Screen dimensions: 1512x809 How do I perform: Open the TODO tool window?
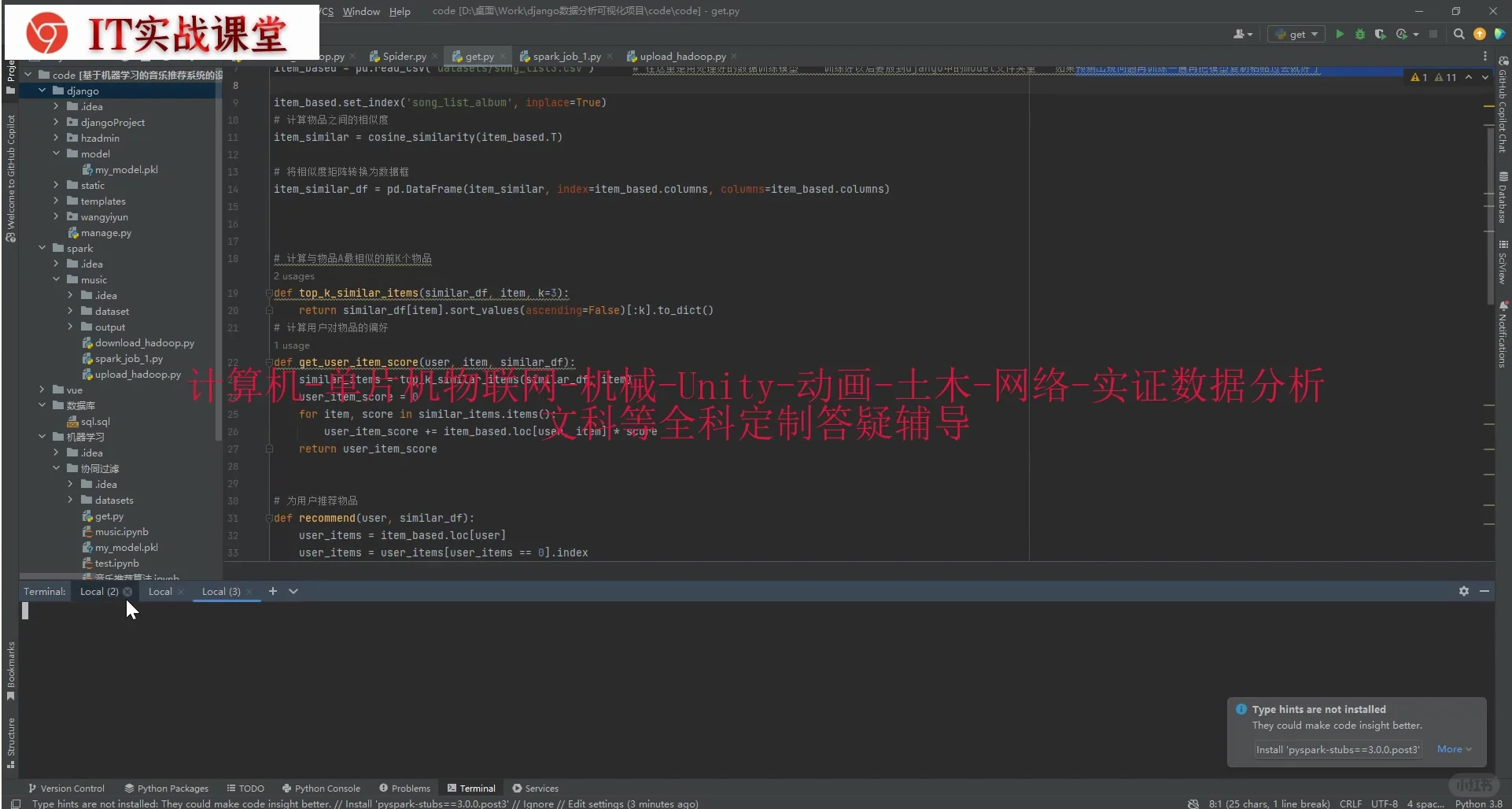pyautogui.click(x=245, y=788)
